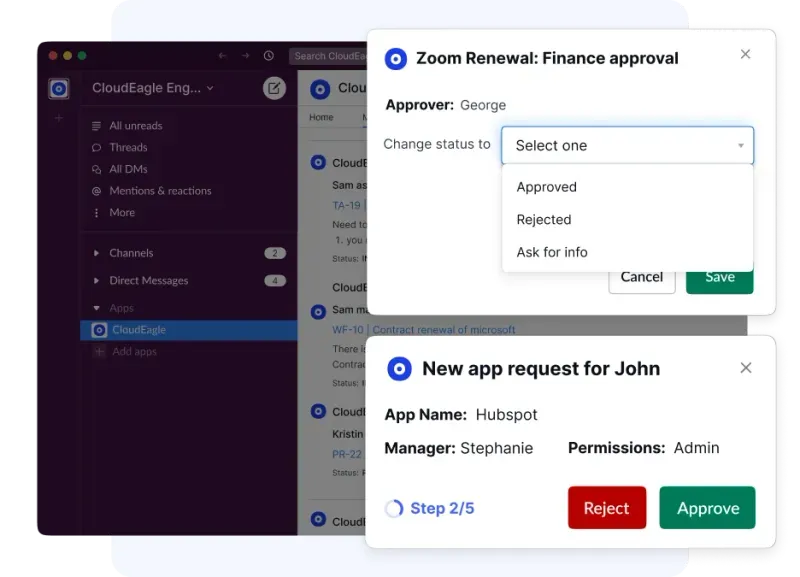This screenshot has width=800, height=577.
Task: Close the Zoom Renewal dialog
Action: tap(745, 54)
